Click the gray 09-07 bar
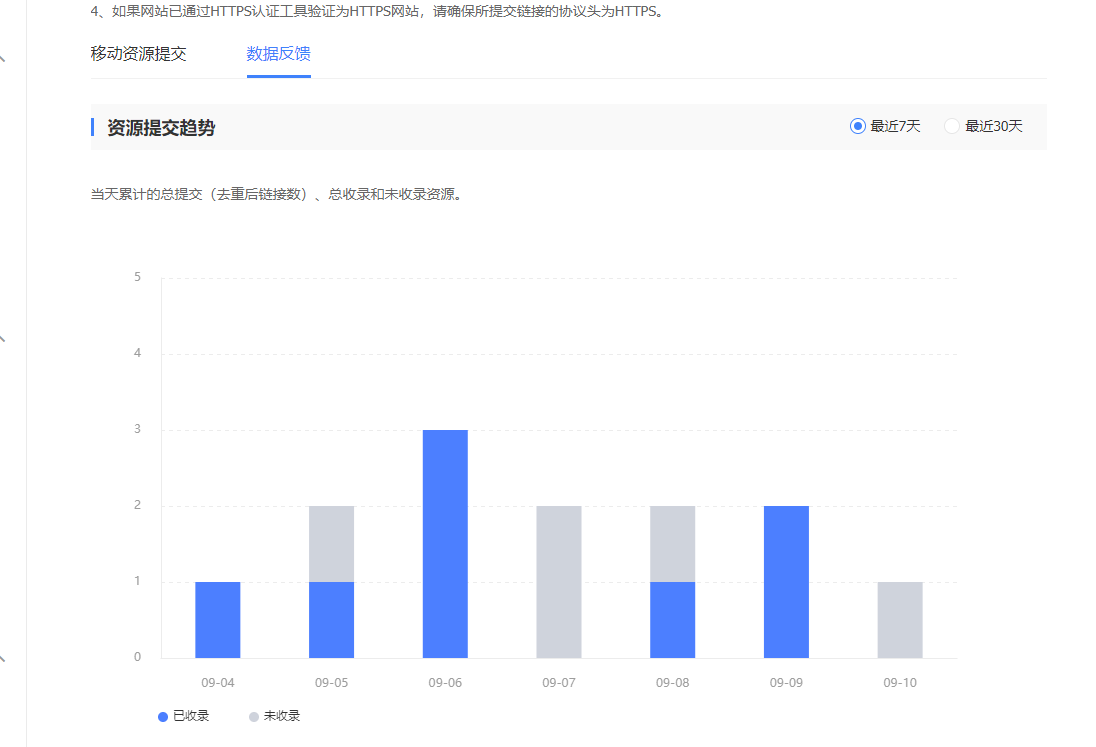 point(559,581)
